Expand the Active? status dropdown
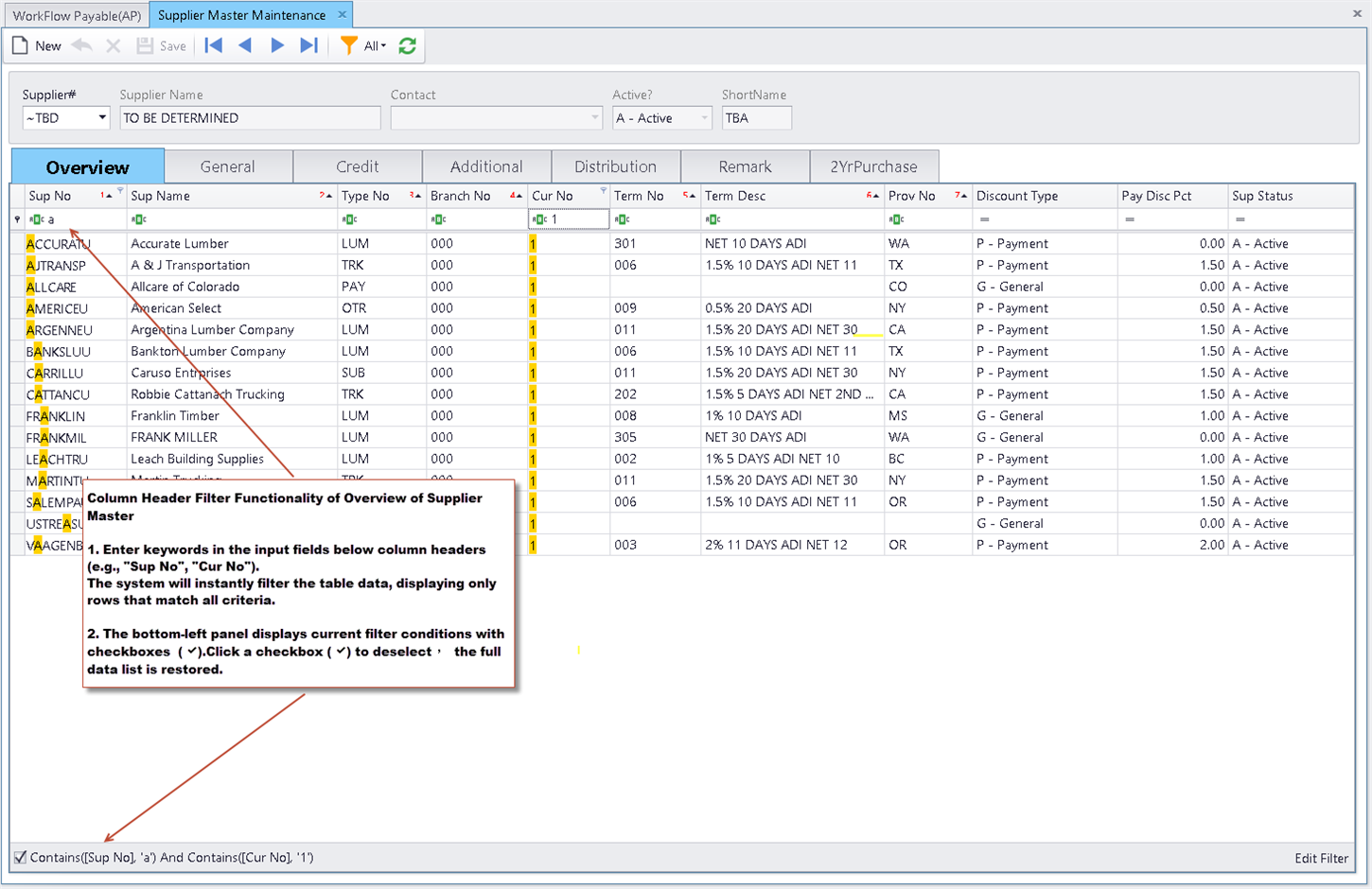Viewport: 1372px width, 889px height. 704,118
